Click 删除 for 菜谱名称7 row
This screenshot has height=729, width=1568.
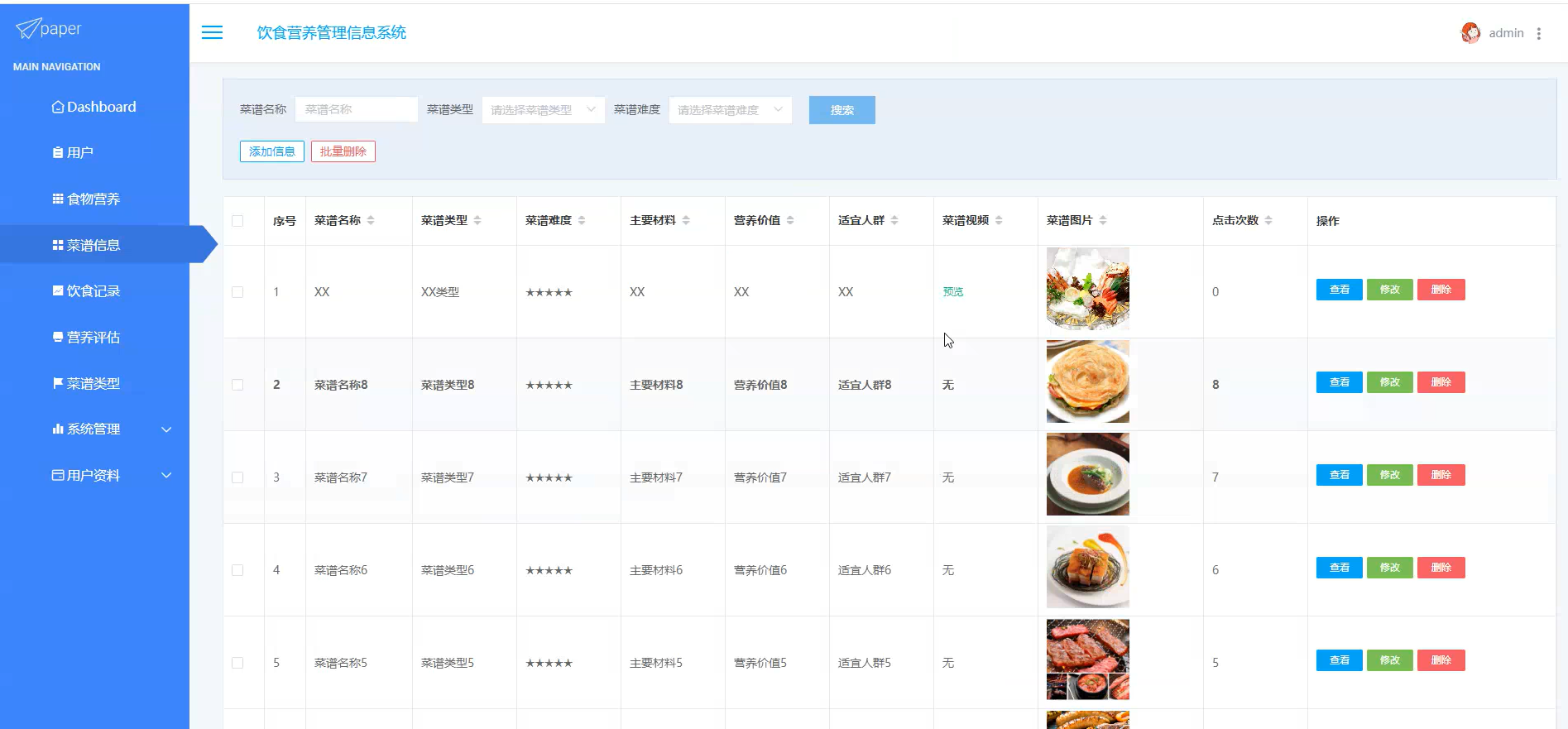[1441, 475]
